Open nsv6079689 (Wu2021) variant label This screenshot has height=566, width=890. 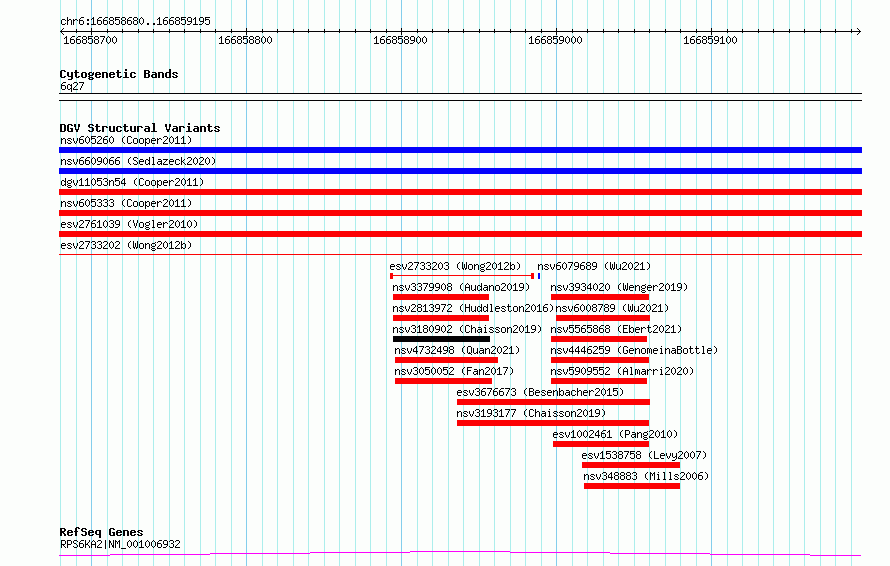coord(594,266)
